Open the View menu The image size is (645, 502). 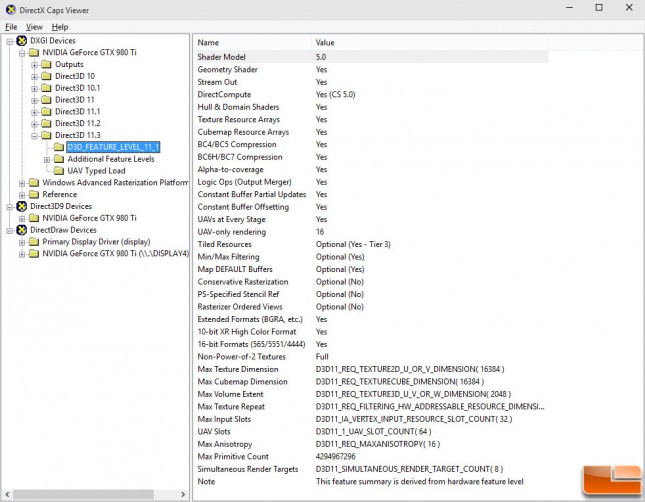[x=34, y=27]
